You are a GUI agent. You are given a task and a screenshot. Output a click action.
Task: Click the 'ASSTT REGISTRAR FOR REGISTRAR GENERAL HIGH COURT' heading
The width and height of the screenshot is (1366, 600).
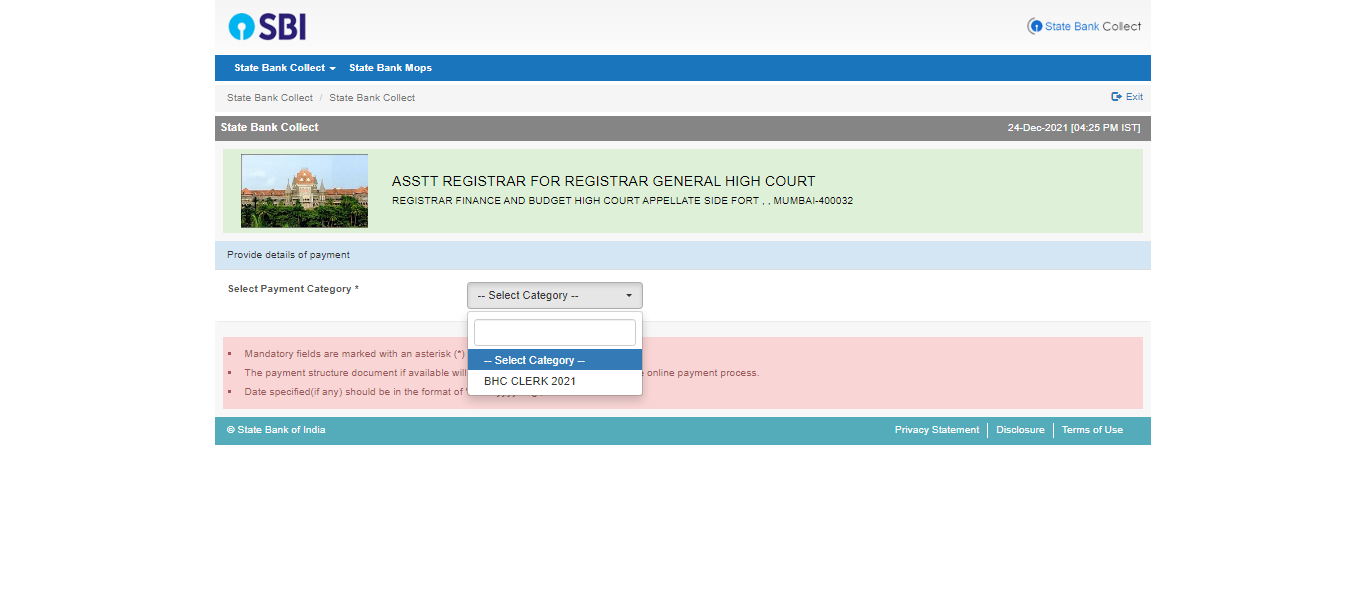[x=604, y=181]
